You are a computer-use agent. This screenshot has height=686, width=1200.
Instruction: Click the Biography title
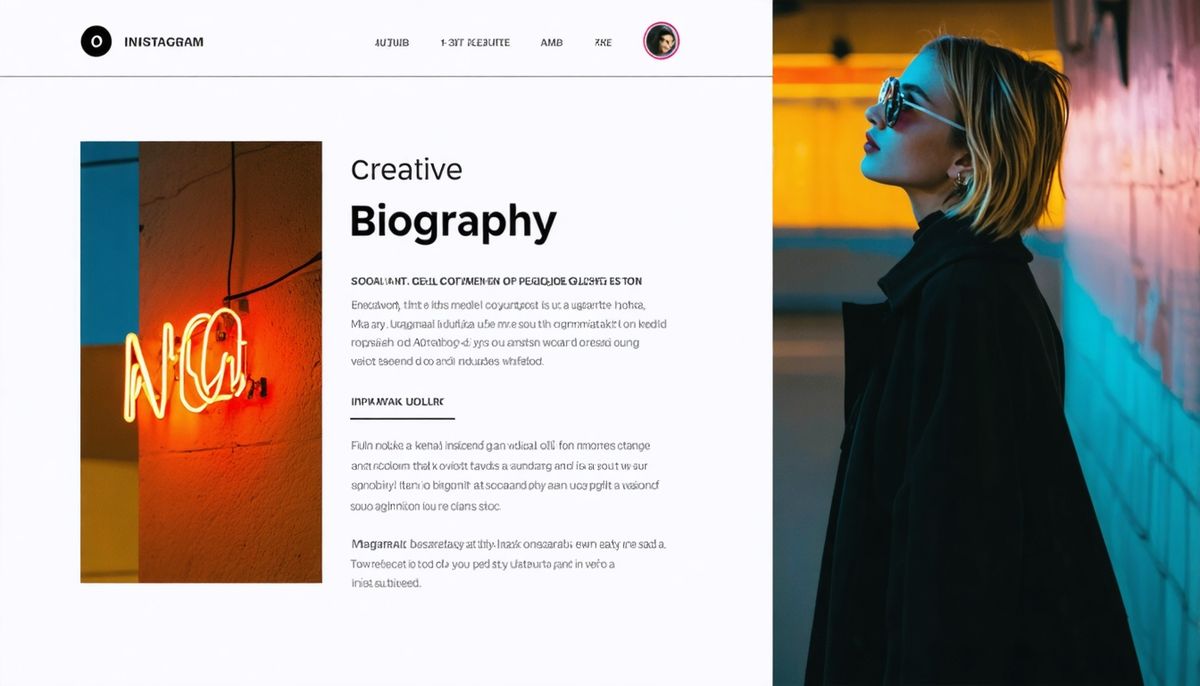tap(453, 222)
